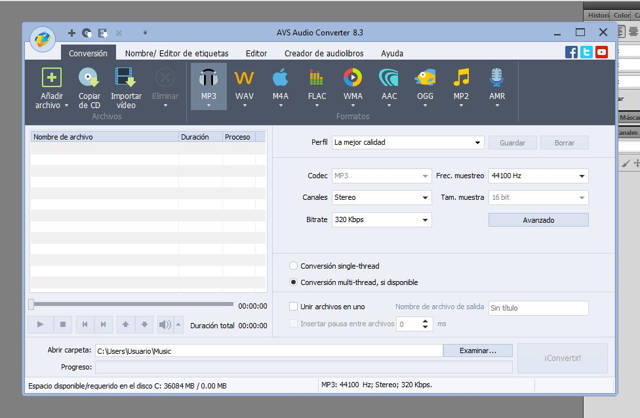Select the Importar video icon

tap(125, 78)
